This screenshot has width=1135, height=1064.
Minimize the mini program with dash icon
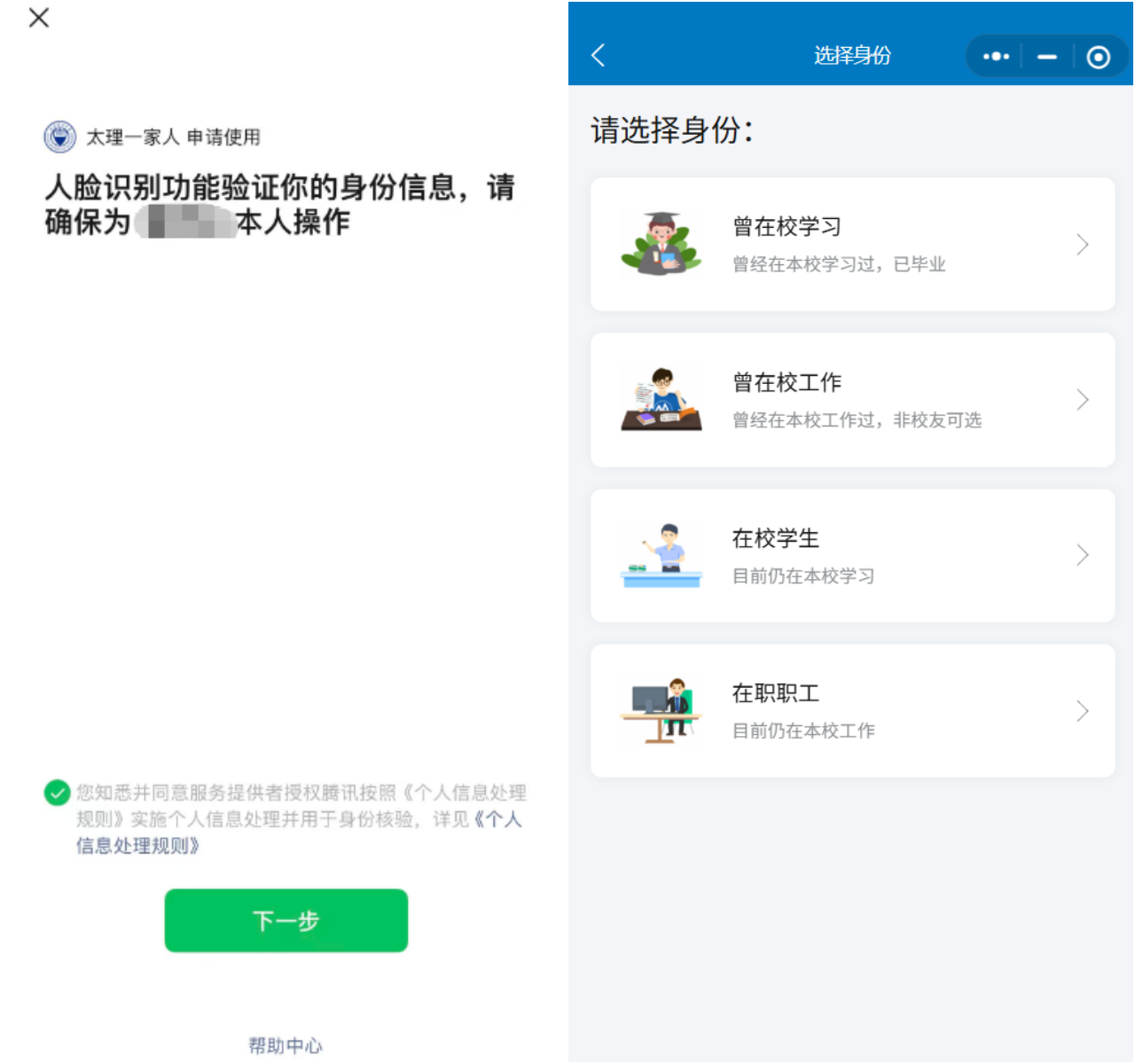coord(1047,57)
